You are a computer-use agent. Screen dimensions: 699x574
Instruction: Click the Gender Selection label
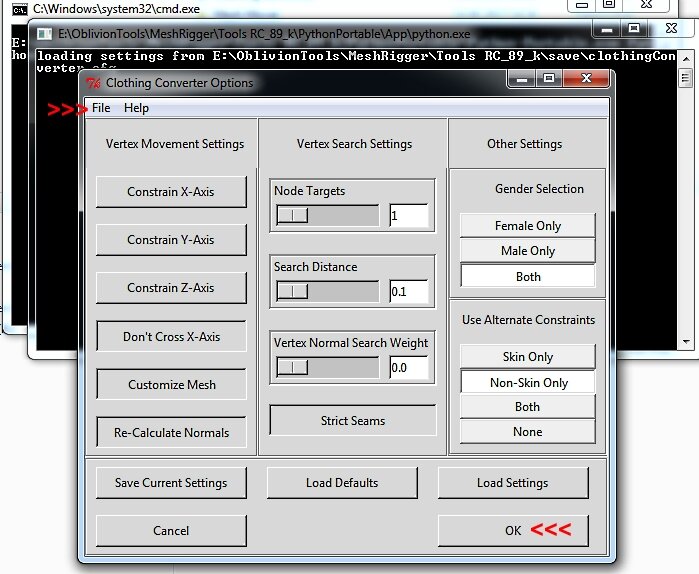click(539, 189)
